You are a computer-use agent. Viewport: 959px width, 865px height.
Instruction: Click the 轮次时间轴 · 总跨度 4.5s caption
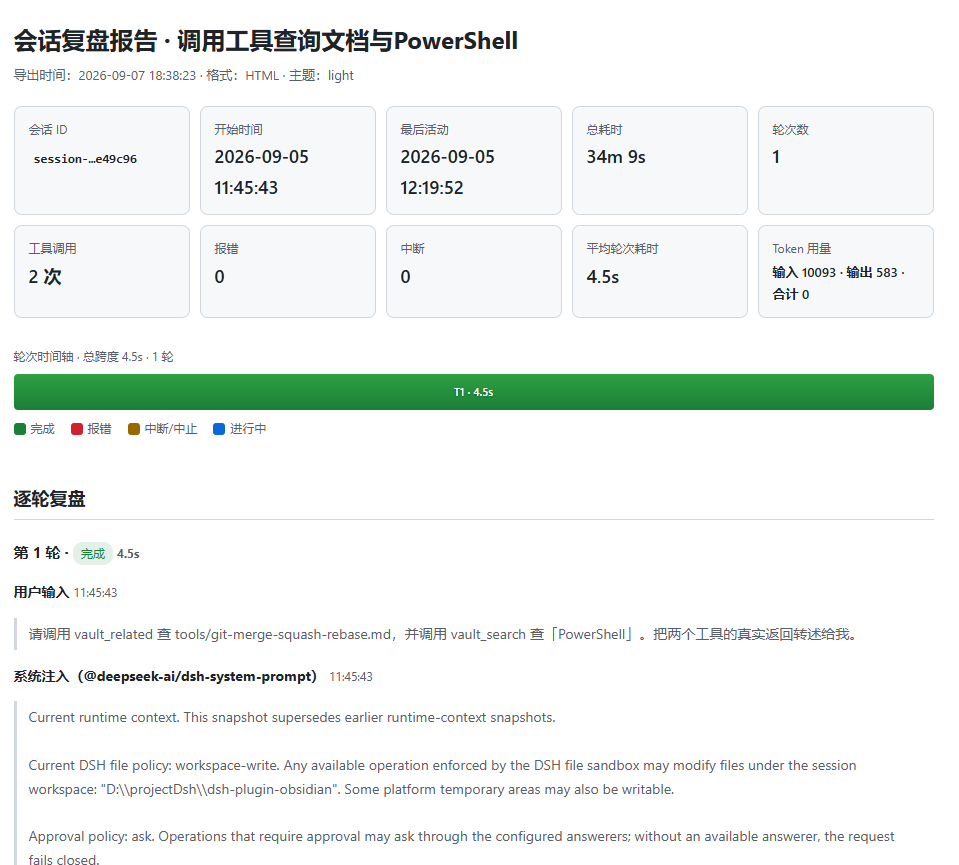pos(94,357)
